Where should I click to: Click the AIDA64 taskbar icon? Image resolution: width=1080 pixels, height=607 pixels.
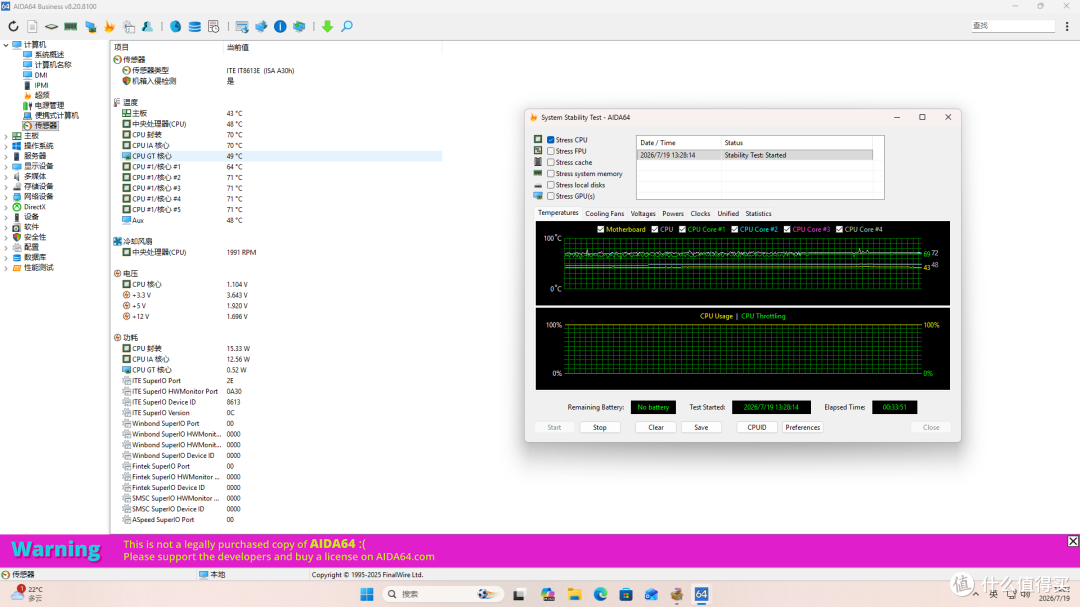[701, 594]
